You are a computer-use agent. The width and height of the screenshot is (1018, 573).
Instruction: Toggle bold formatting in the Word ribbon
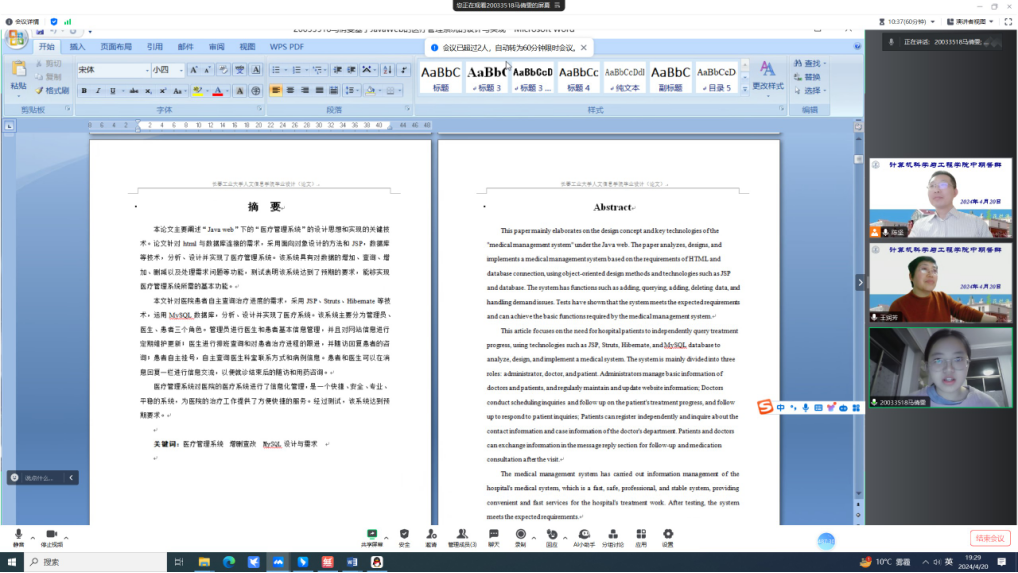pos(84,91)
